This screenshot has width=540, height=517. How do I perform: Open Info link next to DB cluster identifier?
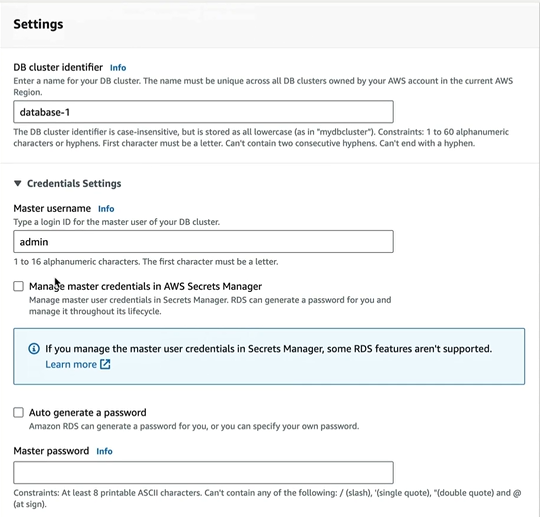click(x=118, y=68)
